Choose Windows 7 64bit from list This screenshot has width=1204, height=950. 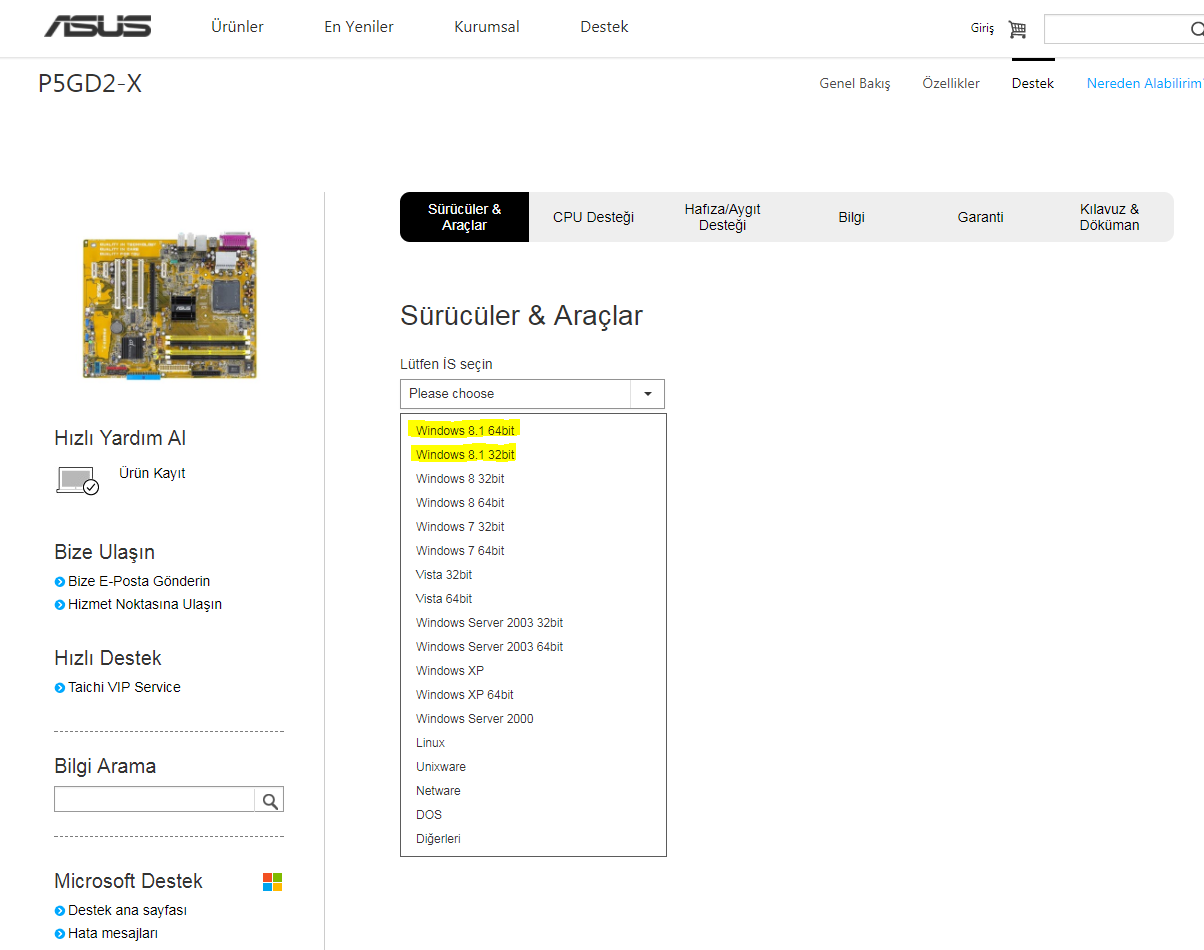click(x=460, y=551)
